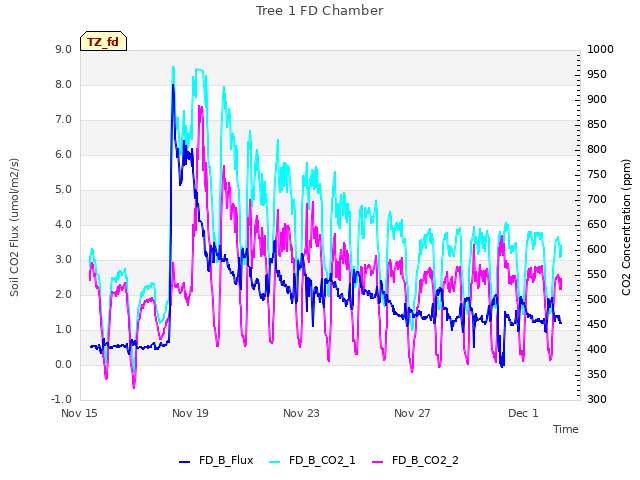Screen dimensions: 640x480
Task: Click the 800 ppm right axis value
Action: tap(597, 149)
